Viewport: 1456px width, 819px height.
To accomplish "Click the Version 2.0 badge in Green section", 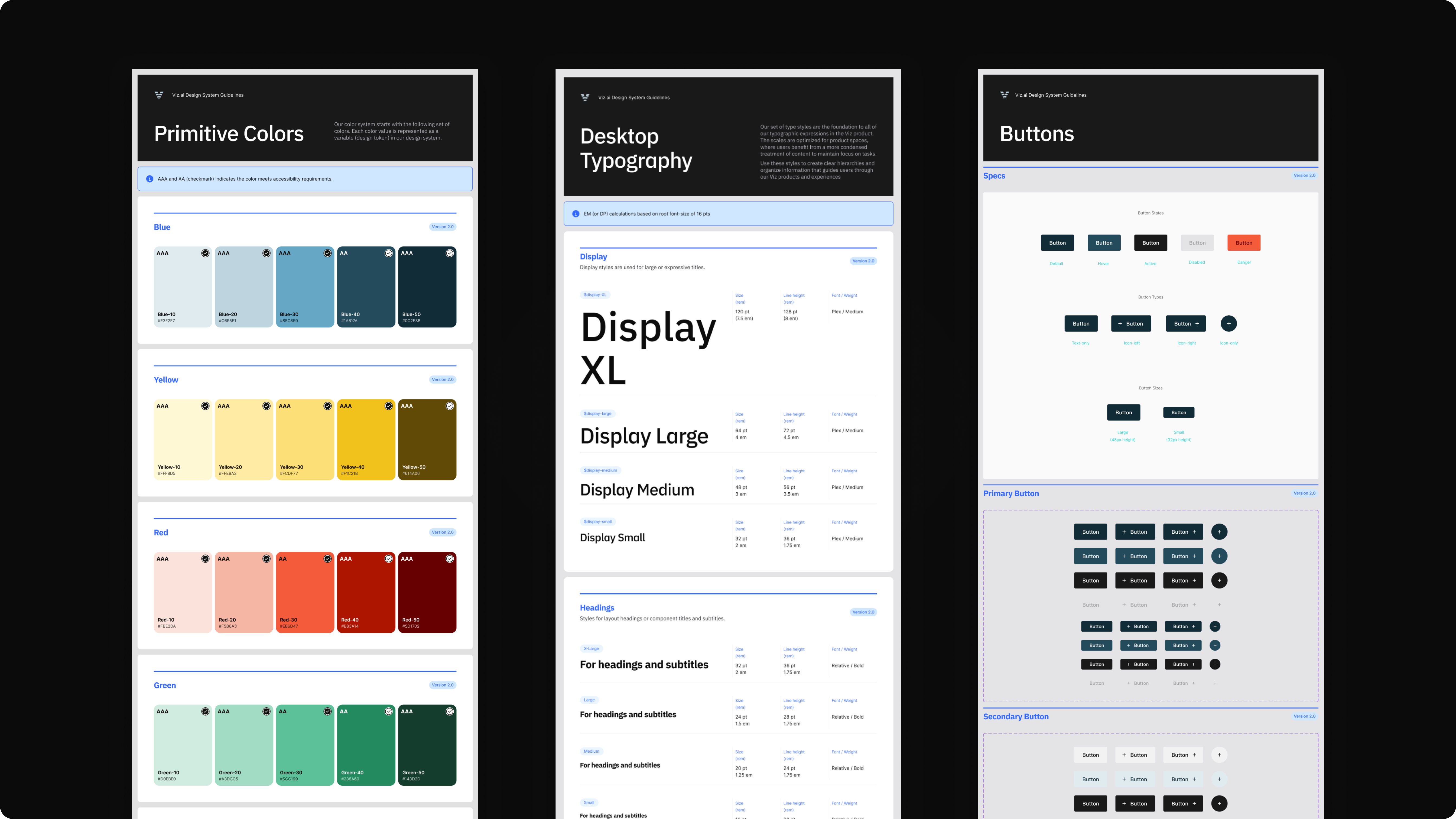I will click(443, 684).
